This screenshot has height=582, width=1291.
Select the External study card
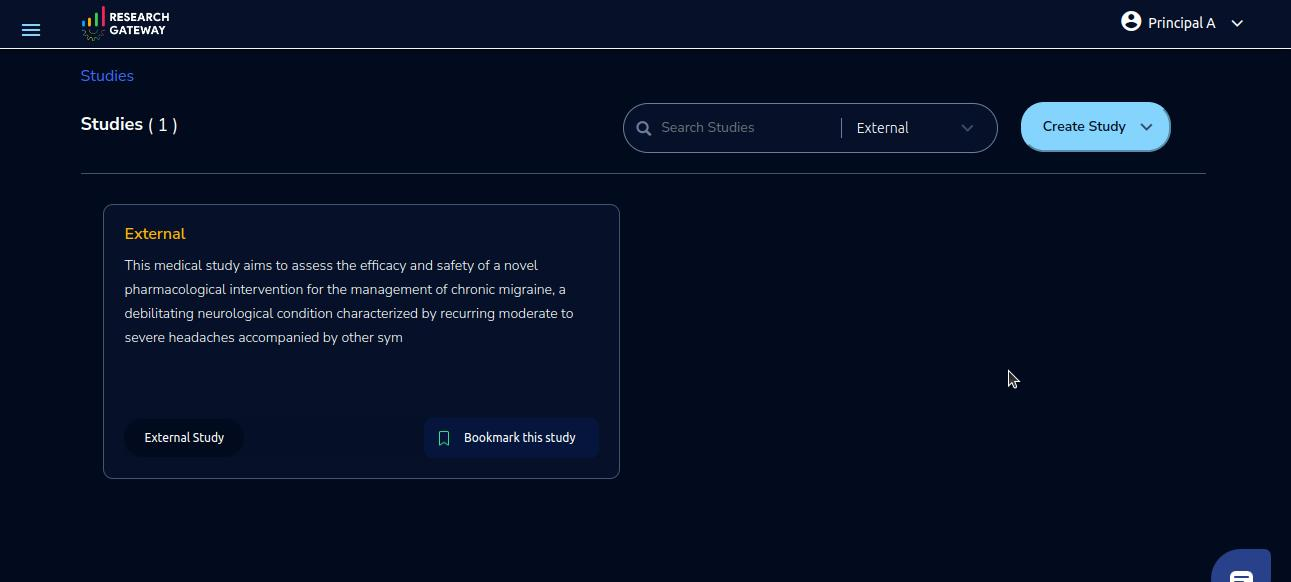[361, 341]
